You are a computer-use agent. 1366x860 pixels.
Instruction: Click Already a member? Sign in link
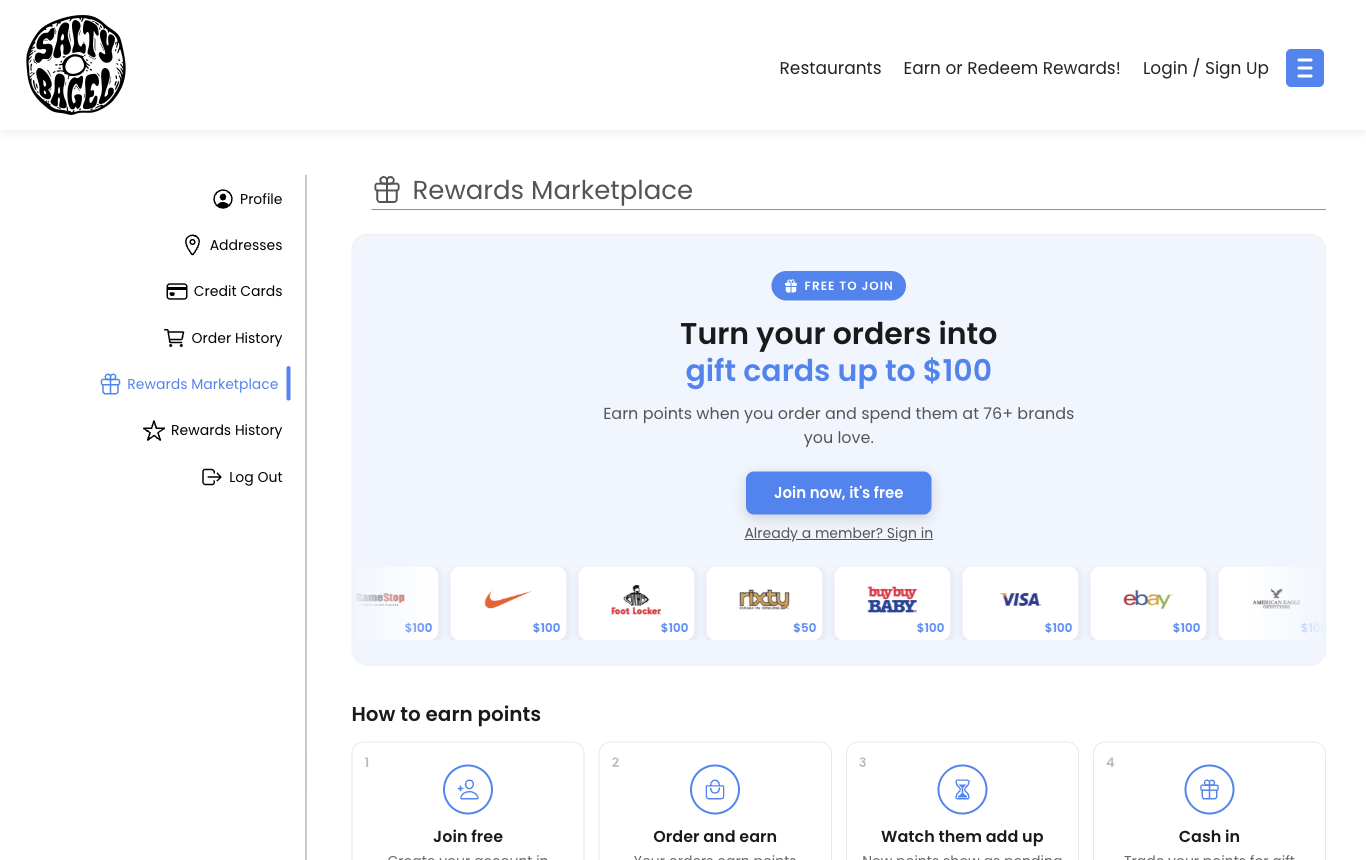[839, 533]
